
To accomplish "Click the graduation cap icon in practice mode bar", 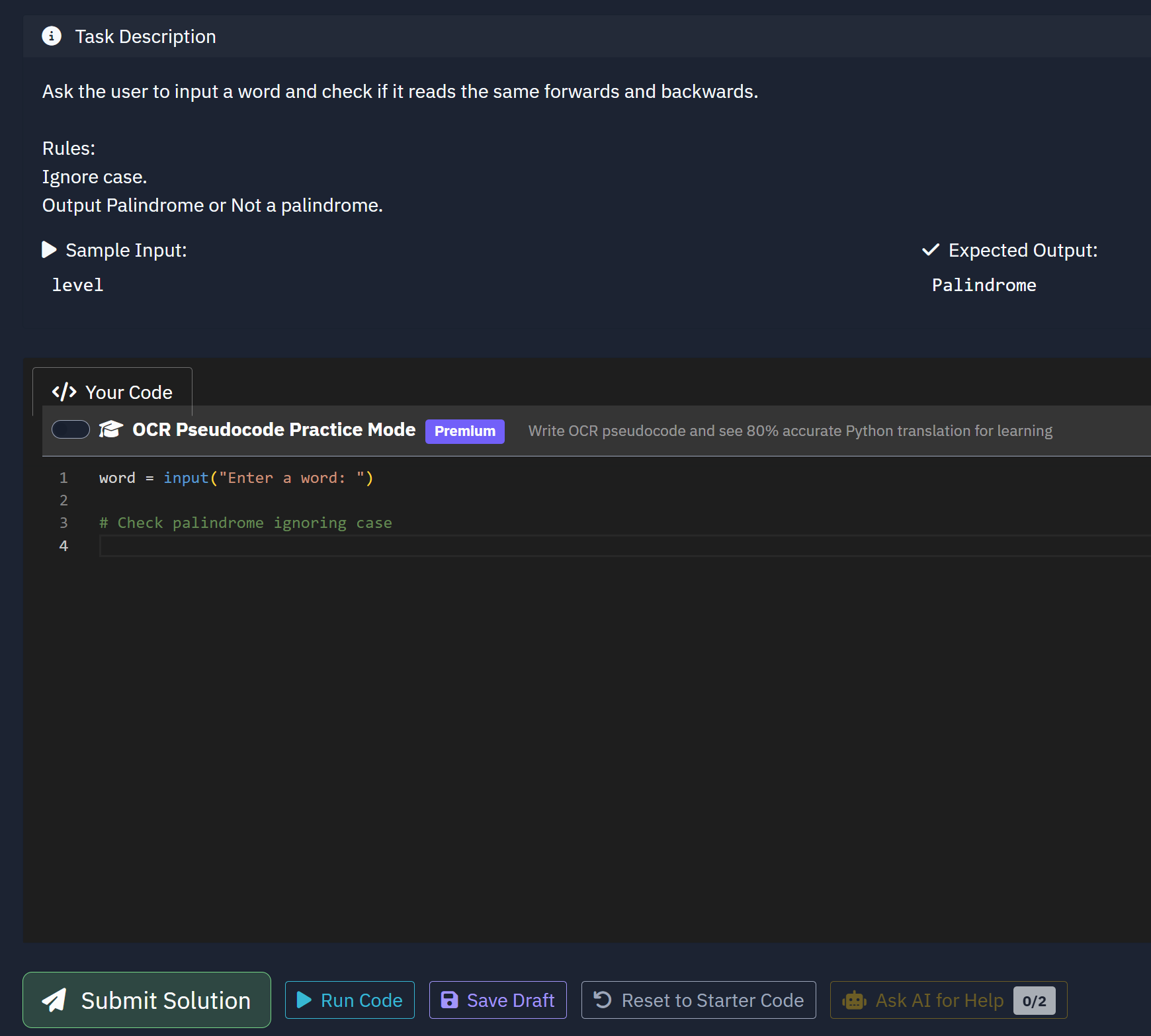I will pos(110,429).
